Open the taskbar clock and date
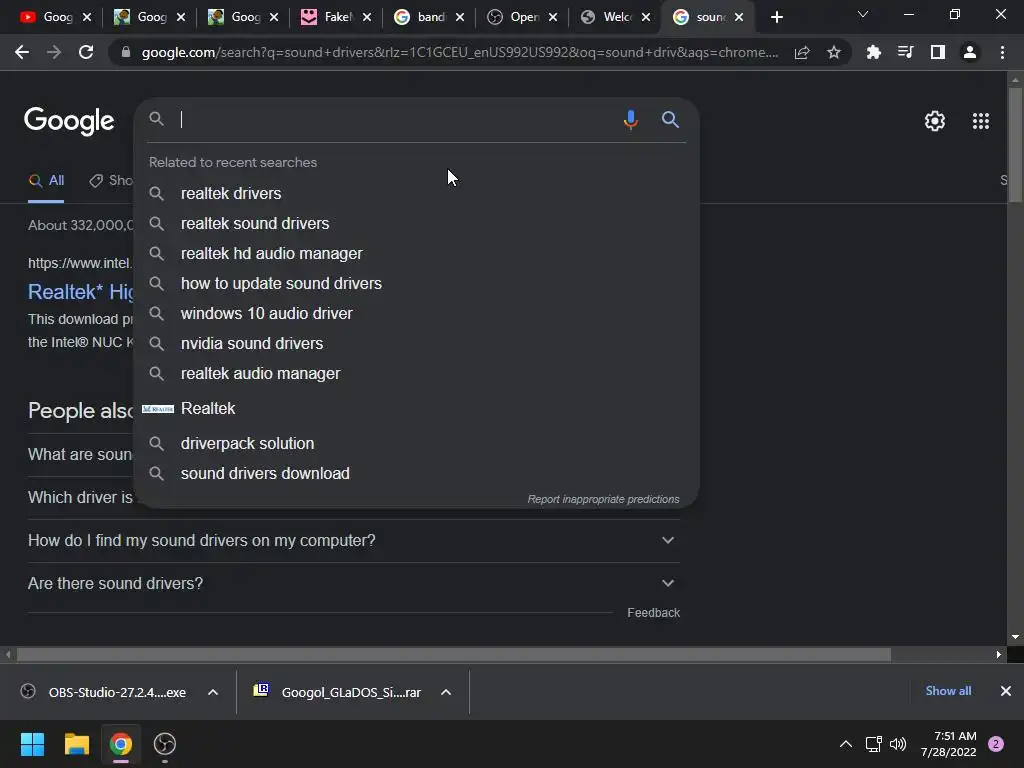The height and width of the screenshot is (768, 1024). click(948, 744)
